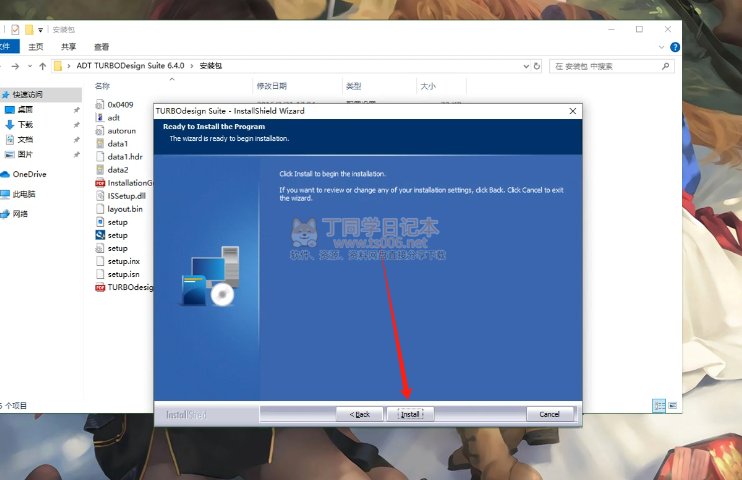This screenshot has width=742, height=480.
Task: Click the Explorer help question mark icon
Action: point(673,46)
